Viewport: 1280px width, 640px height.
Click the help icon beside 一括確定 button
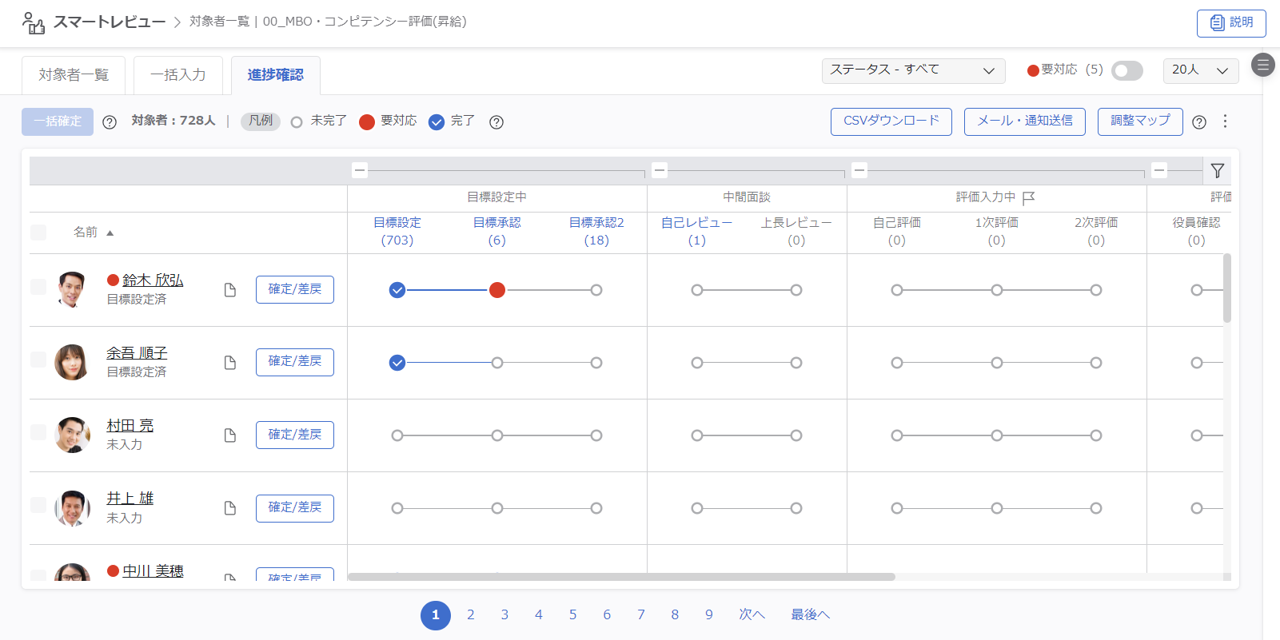click(x=110, y=122)
